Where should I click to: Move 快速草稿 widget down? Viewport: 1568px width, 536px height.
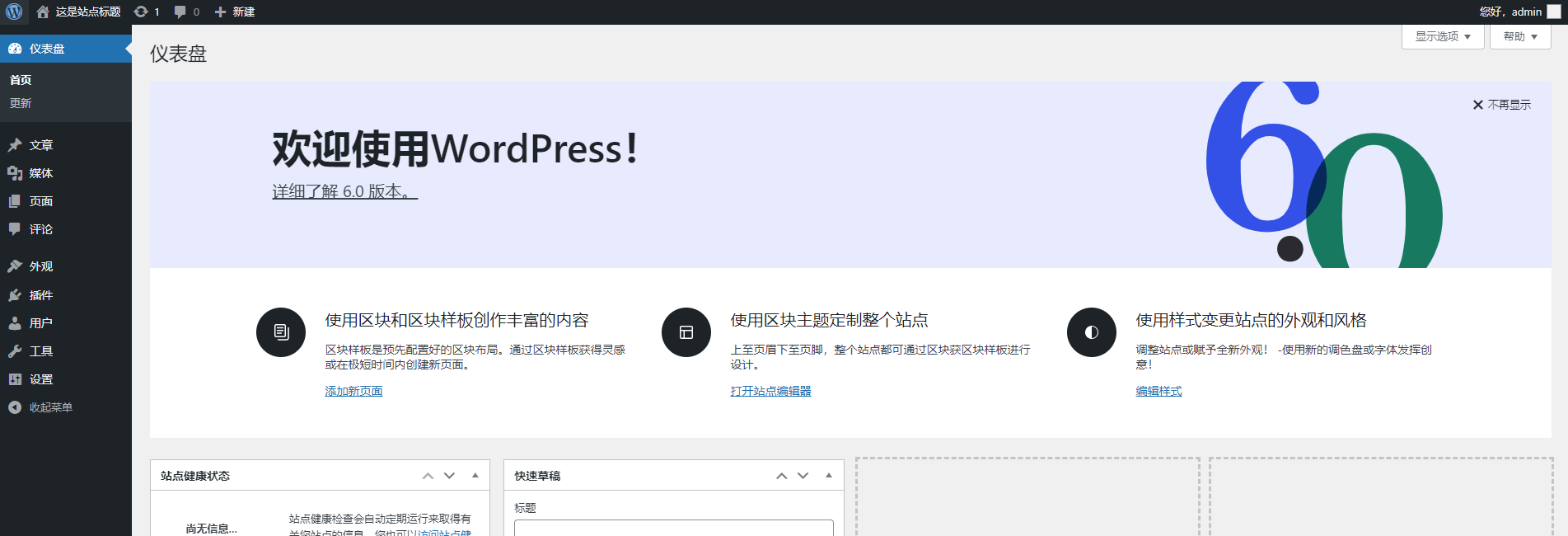[x=803, y=476]
